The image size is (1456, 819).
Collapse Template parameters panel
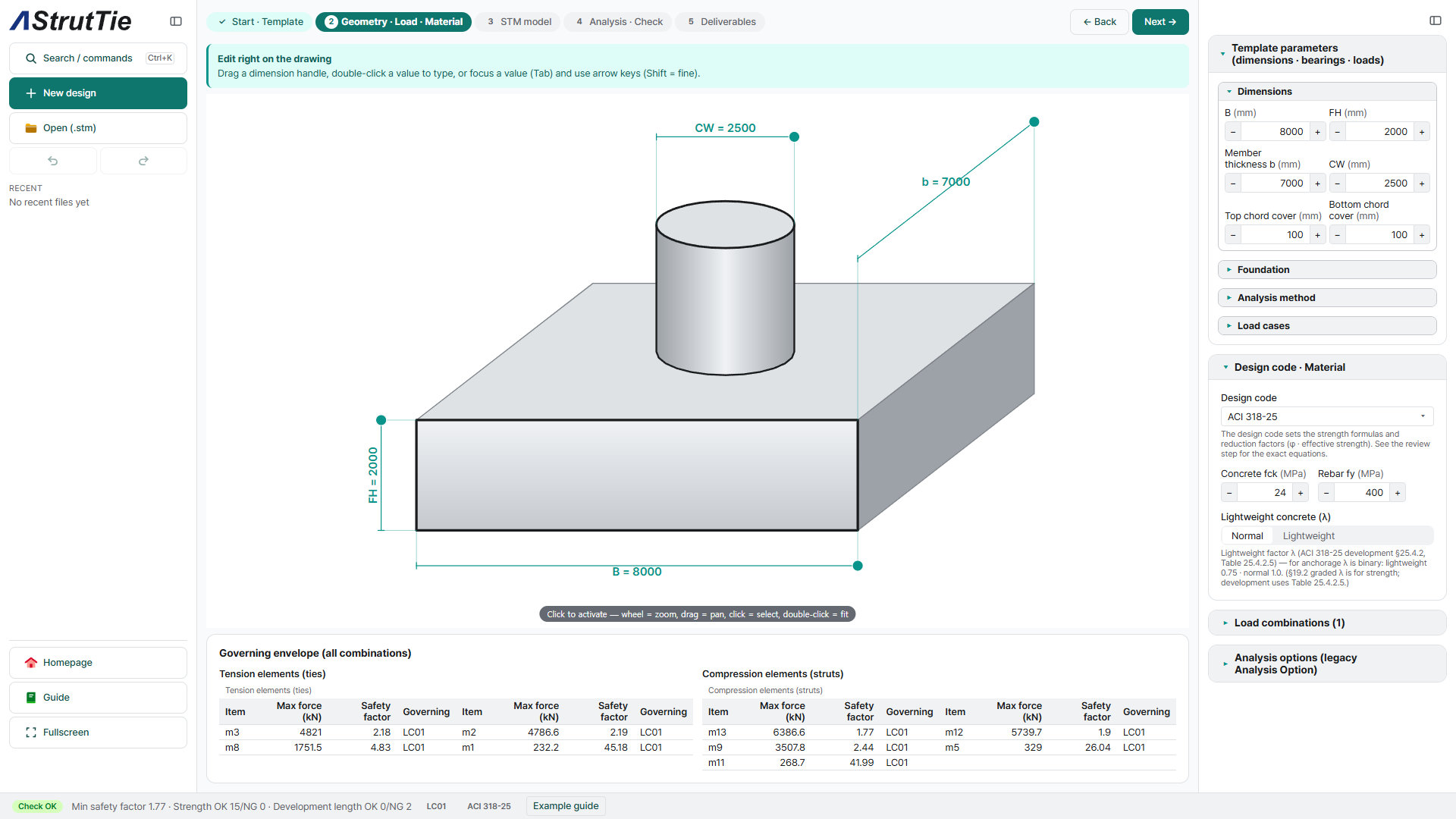(x=1327, y=55)
